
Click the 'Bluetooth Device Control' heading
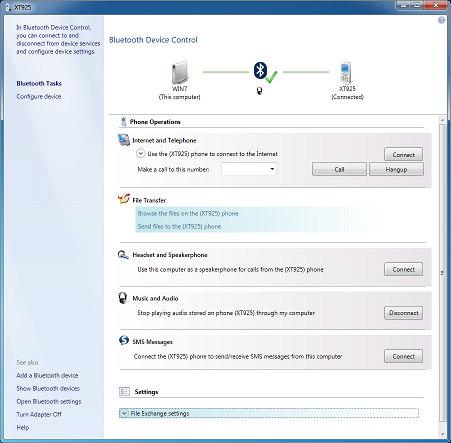153,40
